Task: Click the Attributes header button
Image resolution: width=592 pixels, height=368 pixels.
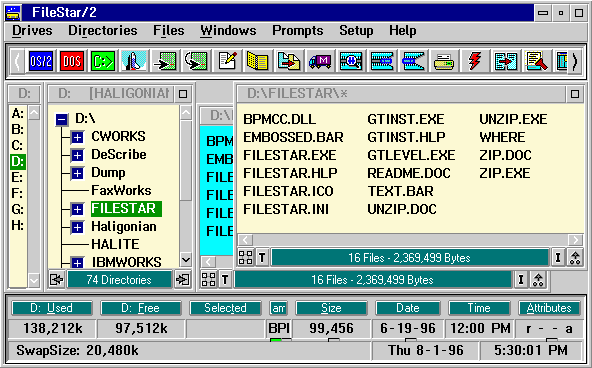Action: (x=549, y=308)
